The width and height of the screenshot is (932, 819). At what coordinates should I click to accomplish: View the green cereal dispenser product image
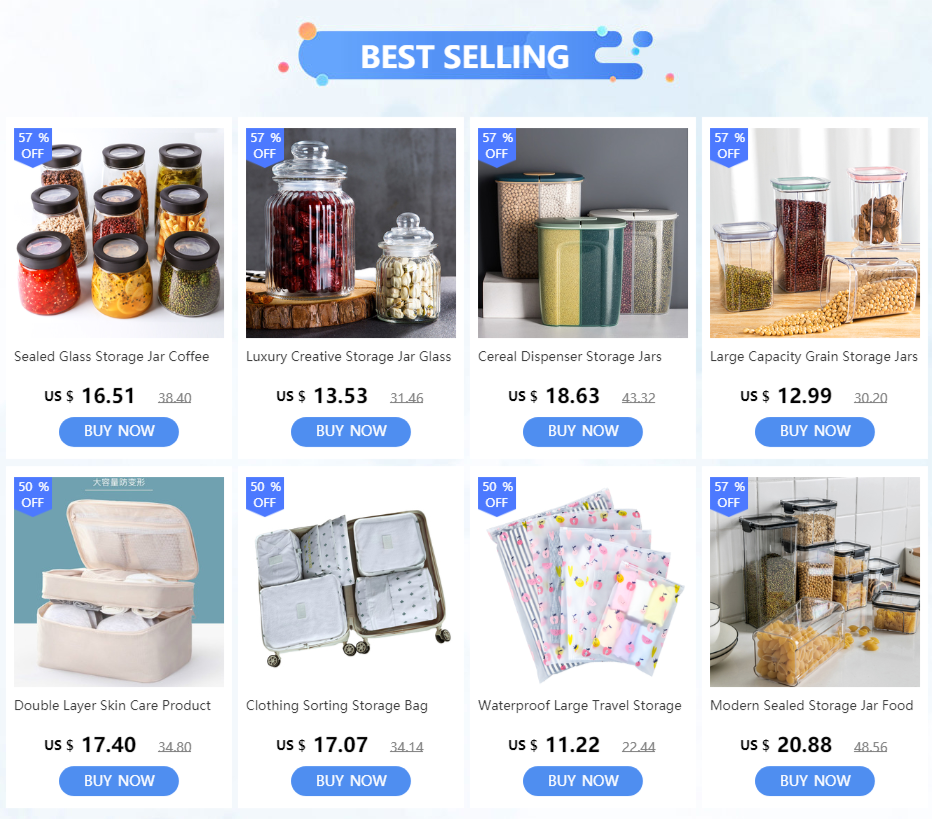click(x=582, y=233)
